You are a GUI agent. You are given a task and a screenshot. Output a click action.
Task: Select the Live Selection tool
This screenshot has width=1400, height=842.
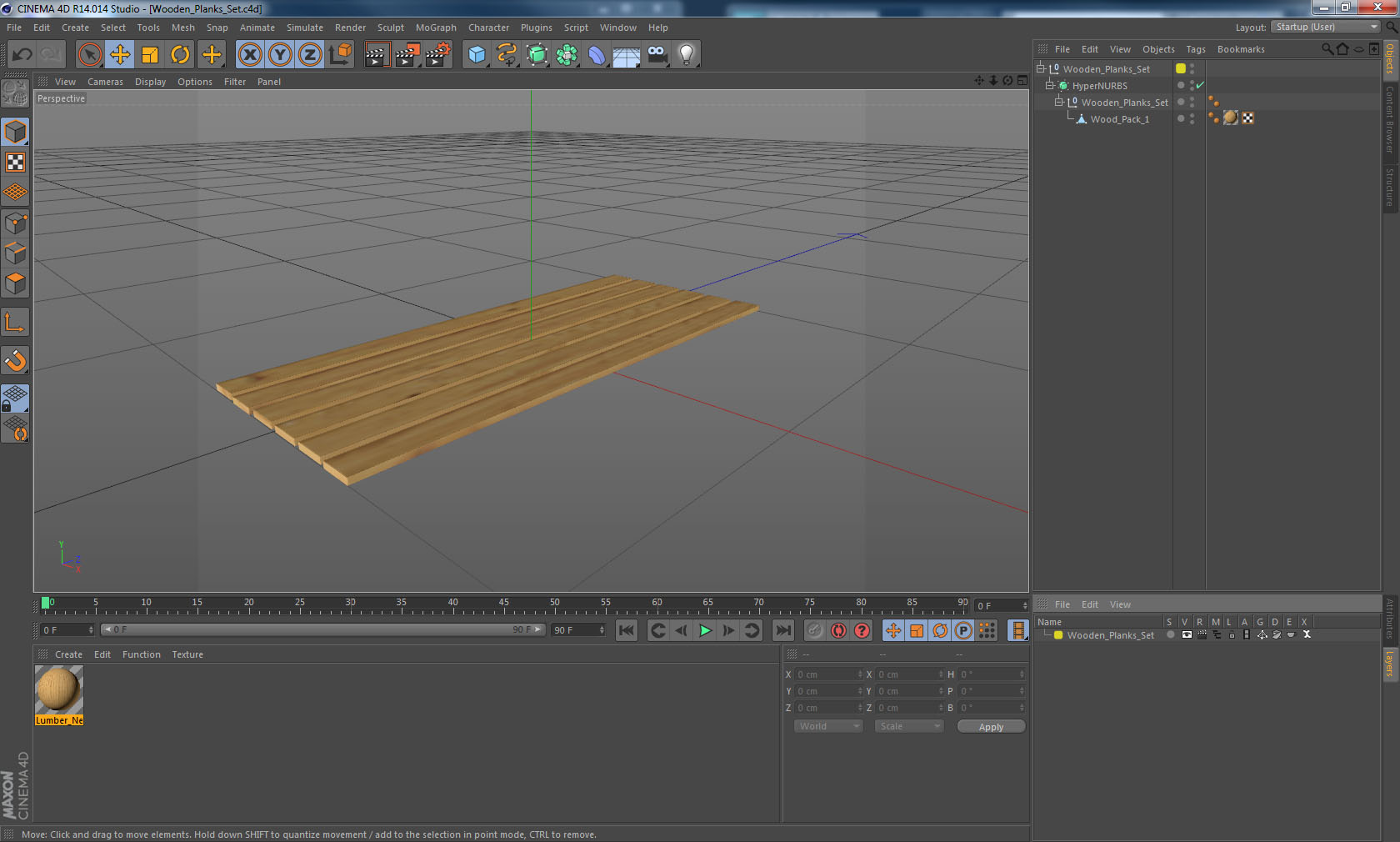point(89,55)
